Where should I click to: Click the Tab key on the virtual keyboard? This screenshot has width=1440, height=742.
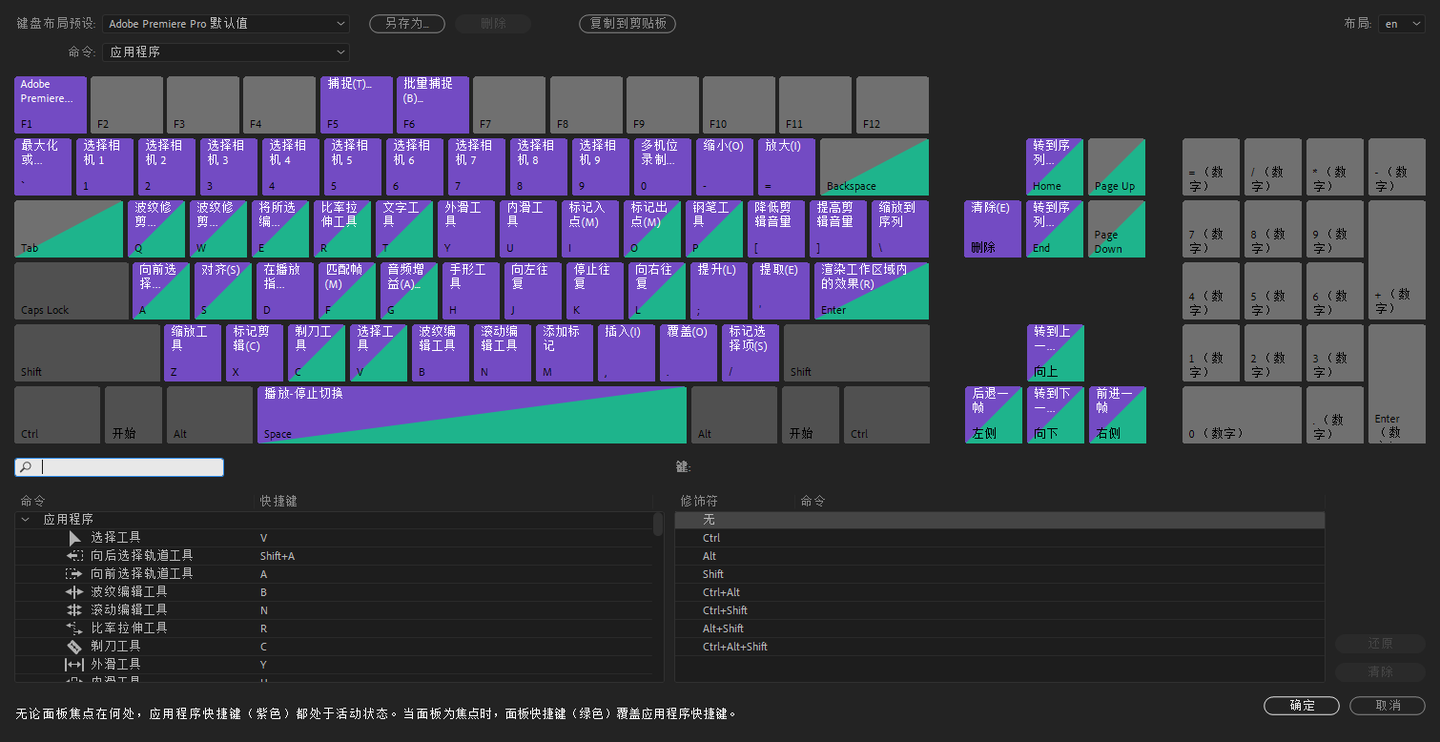68,229
